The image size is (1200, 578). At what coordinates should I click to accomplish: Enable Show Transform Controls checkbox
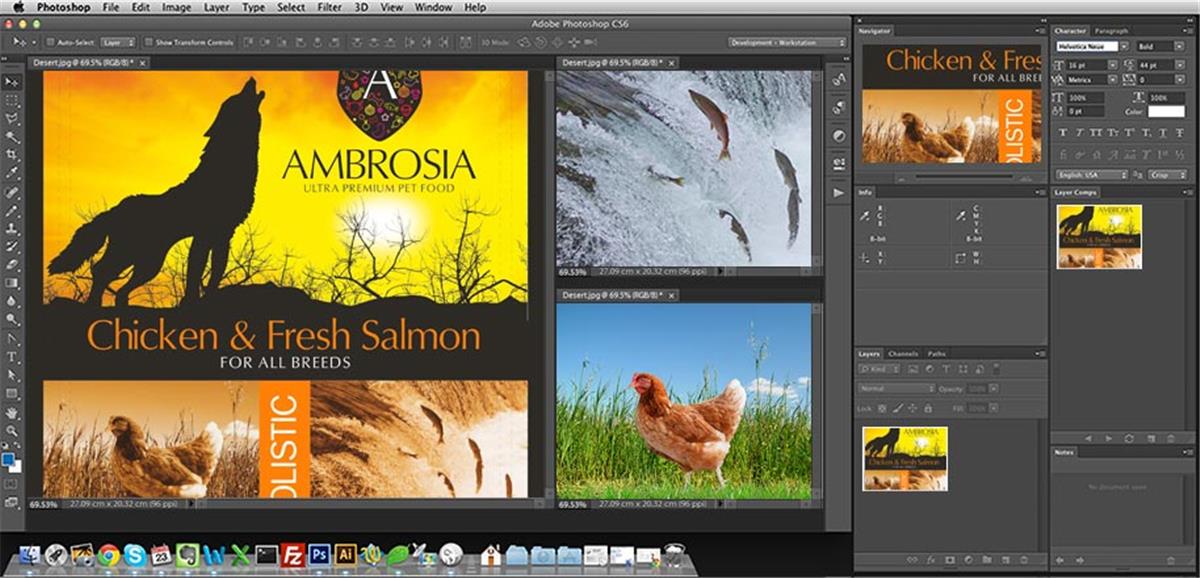click(148, 43)
